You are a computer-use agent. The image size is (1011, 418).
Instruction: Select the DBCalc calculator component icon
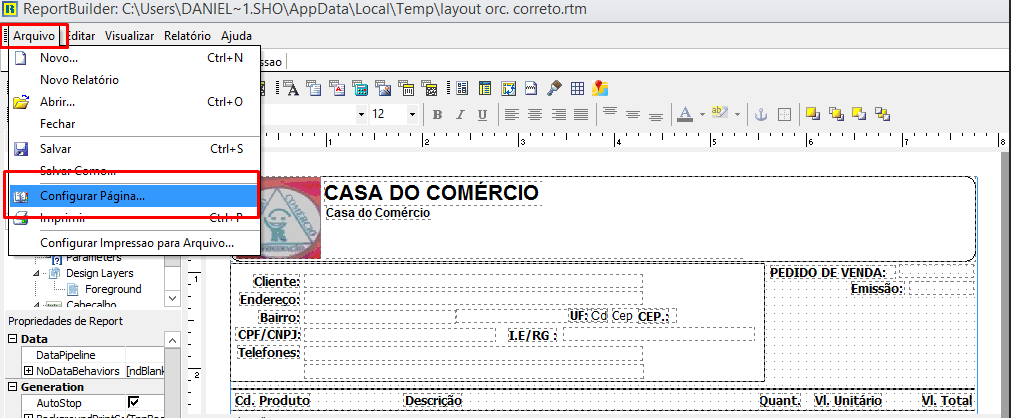click(x=360, y=88)
